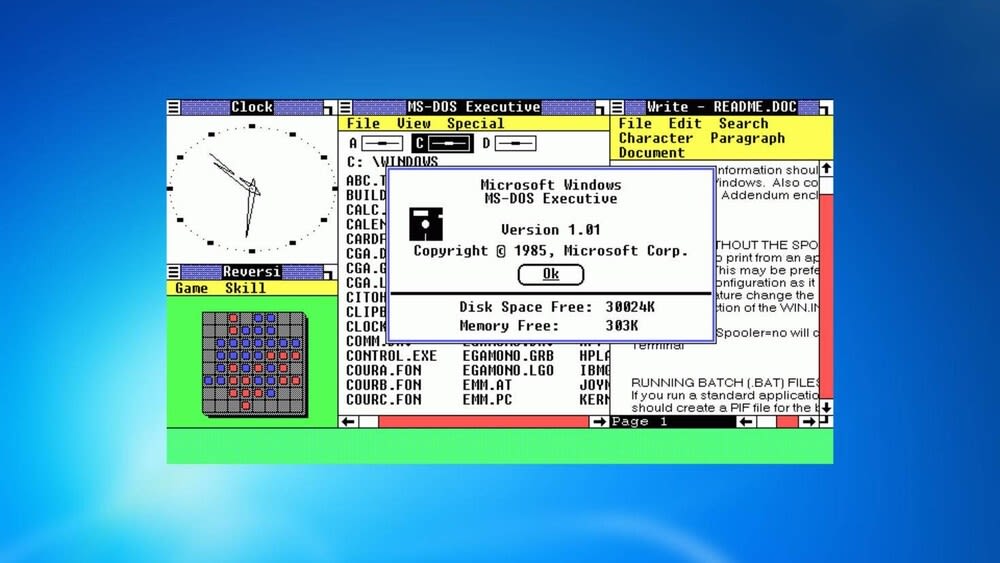
Task: Select drive C icon in MS-DOS Executive
Action: pyautogui.click(x=449, y=143)
